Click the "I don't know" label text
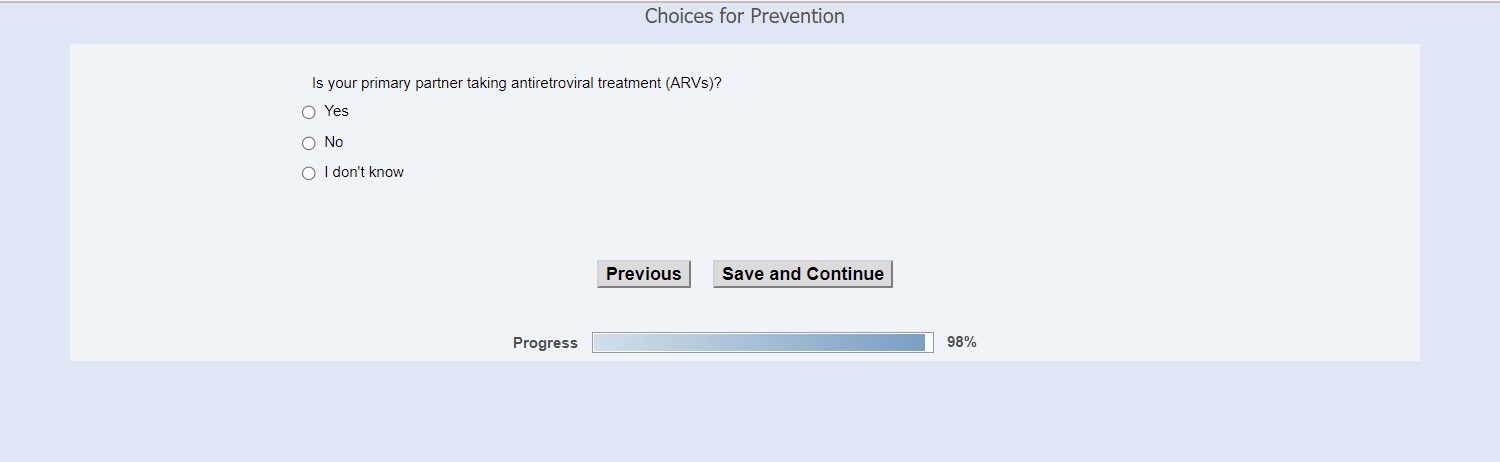Screen dimensions: 1500x462 pos(364,172)
